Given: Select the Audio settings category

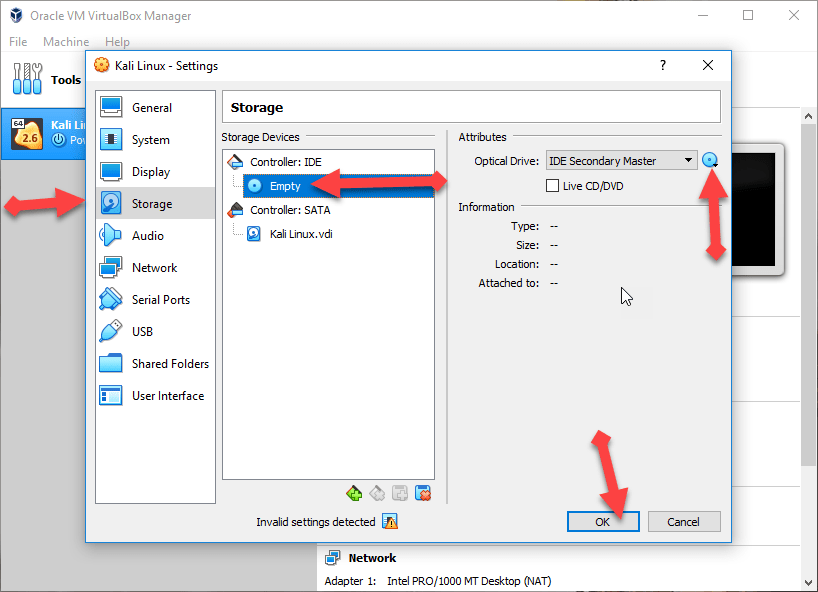Looking at the screenshot, I should coord(148,236).
